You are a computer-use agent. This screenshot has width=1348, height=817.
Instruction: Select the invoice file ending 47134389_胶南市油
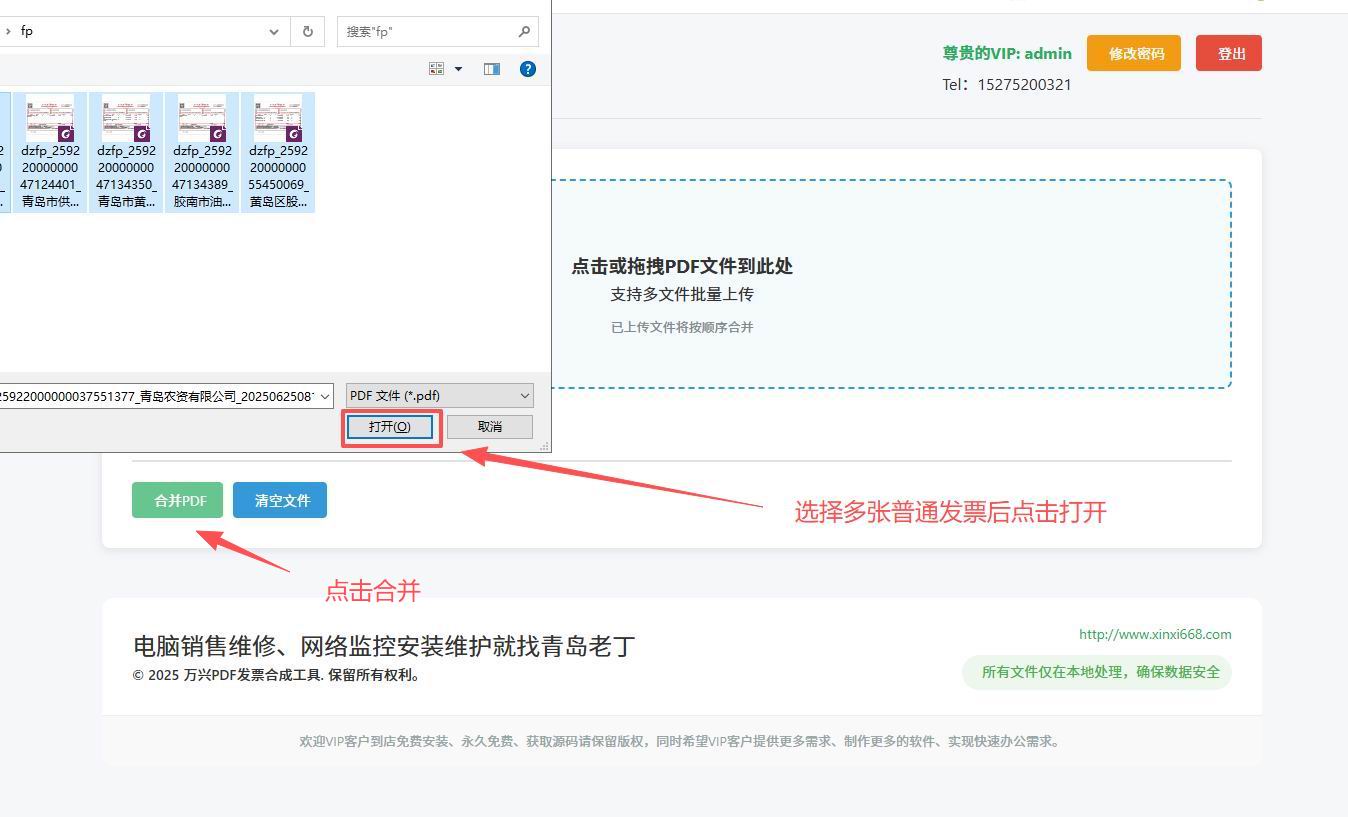(202, 152)
